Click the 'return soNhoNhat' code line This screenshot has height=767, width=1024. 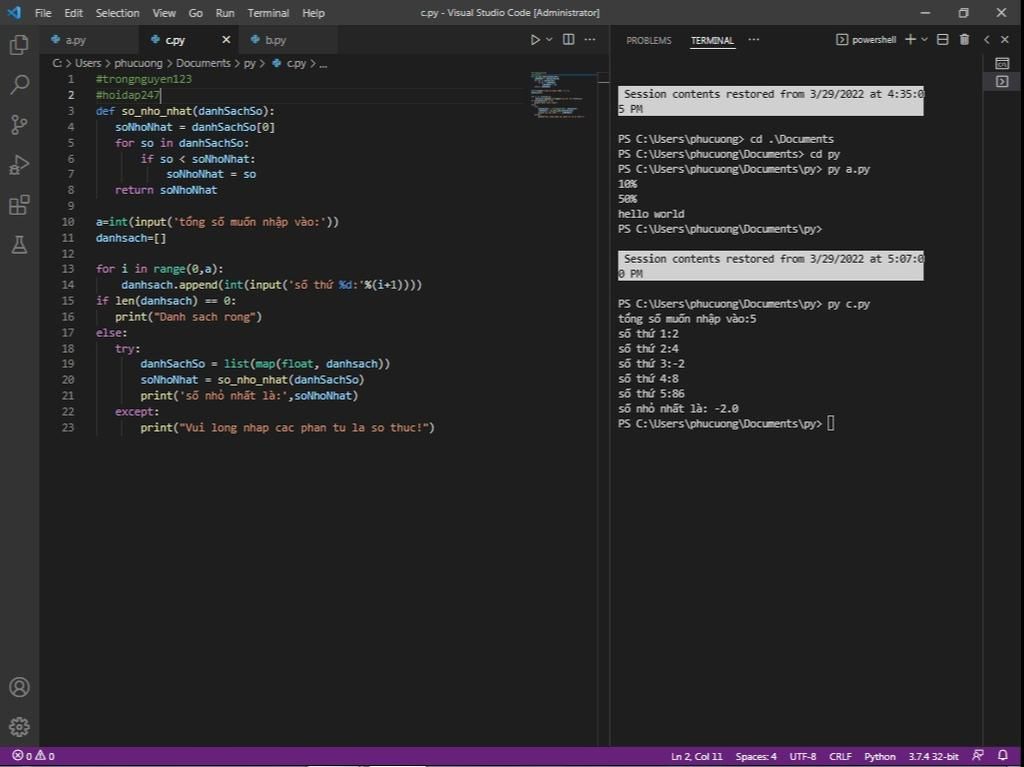[166, 190]
